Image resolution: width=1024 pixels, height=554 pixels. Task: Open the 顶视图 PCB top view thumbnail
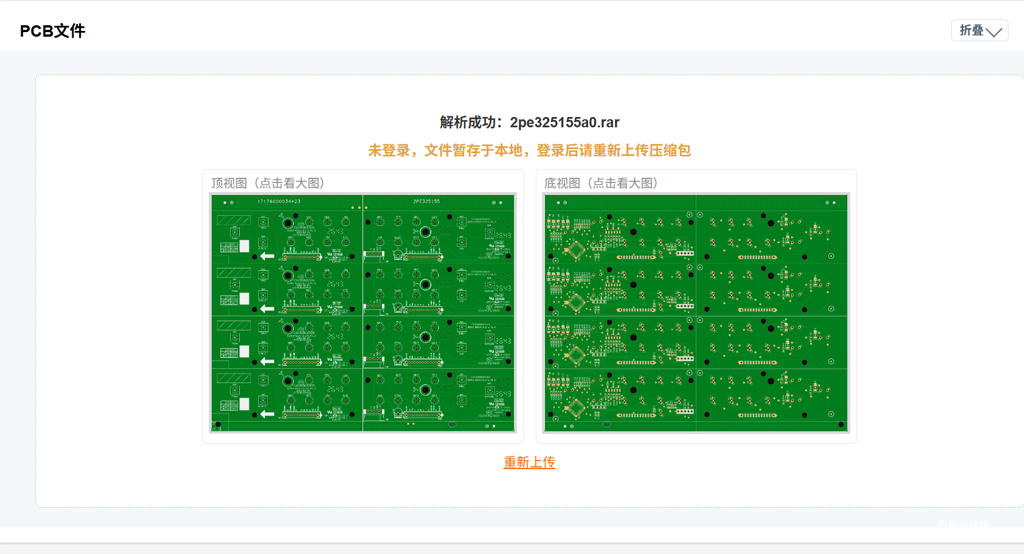coord(363,313)
